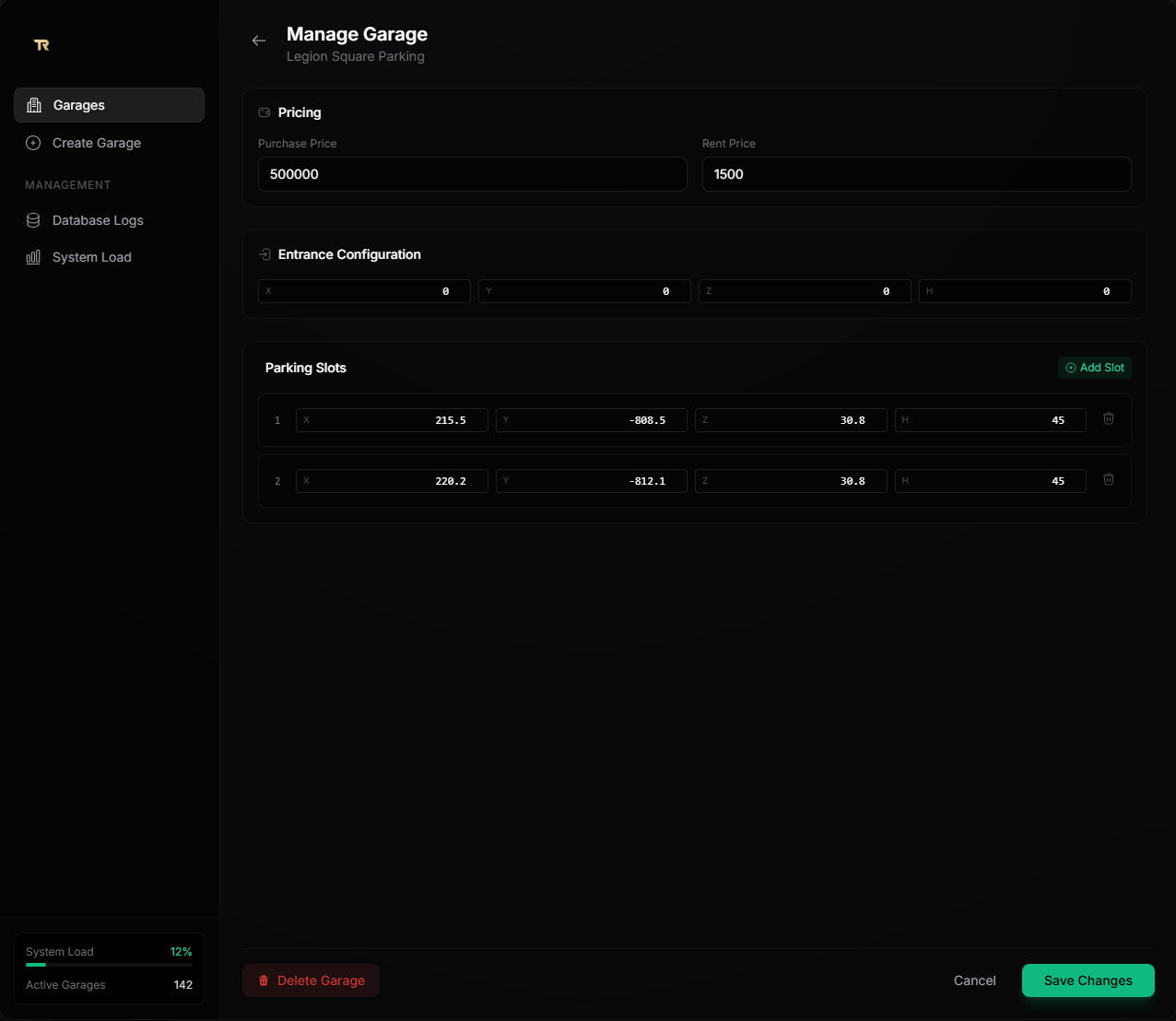The image size is (1176, 1021).
Task: Click the Entrance X coordinate field
Action: pyautogui.click(x=364, y=291)
